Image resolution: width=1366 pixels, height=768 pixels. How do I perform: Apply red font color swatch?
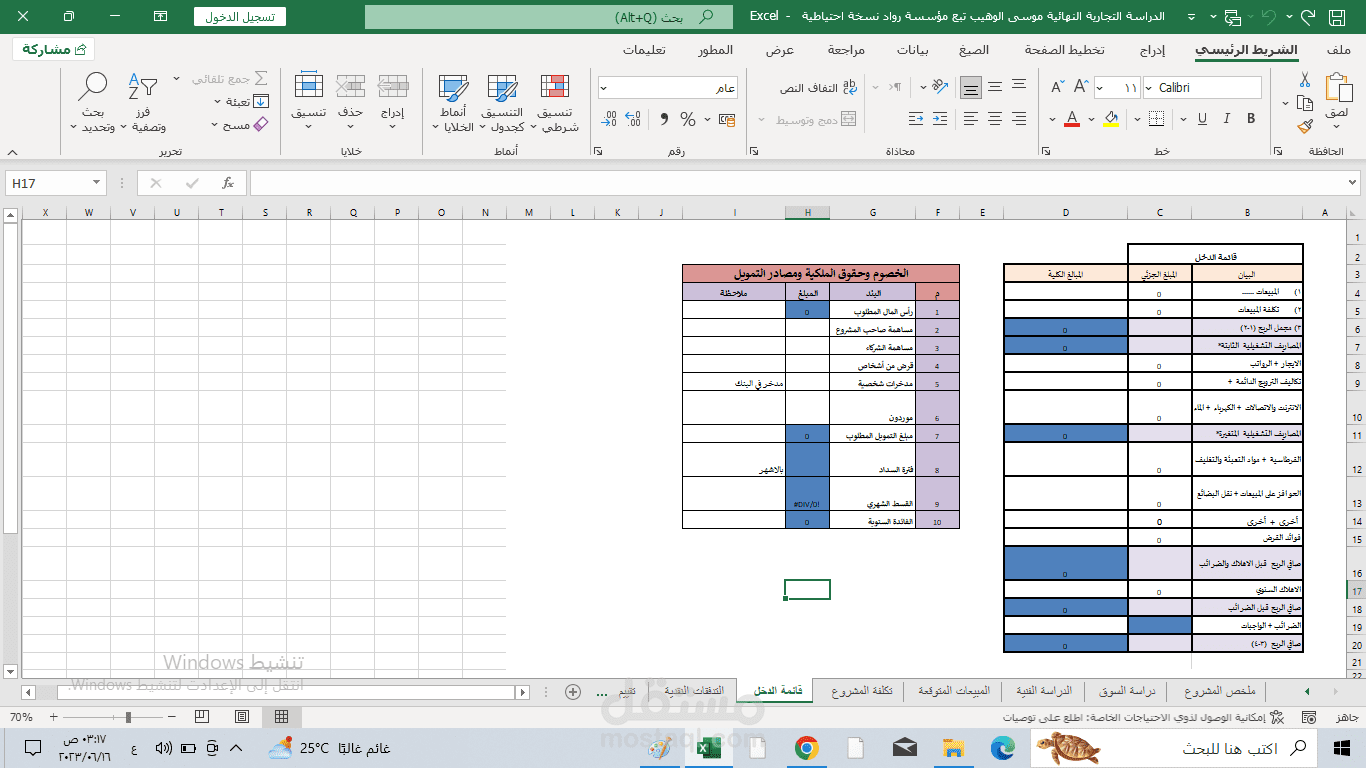tap(1073, 119)
